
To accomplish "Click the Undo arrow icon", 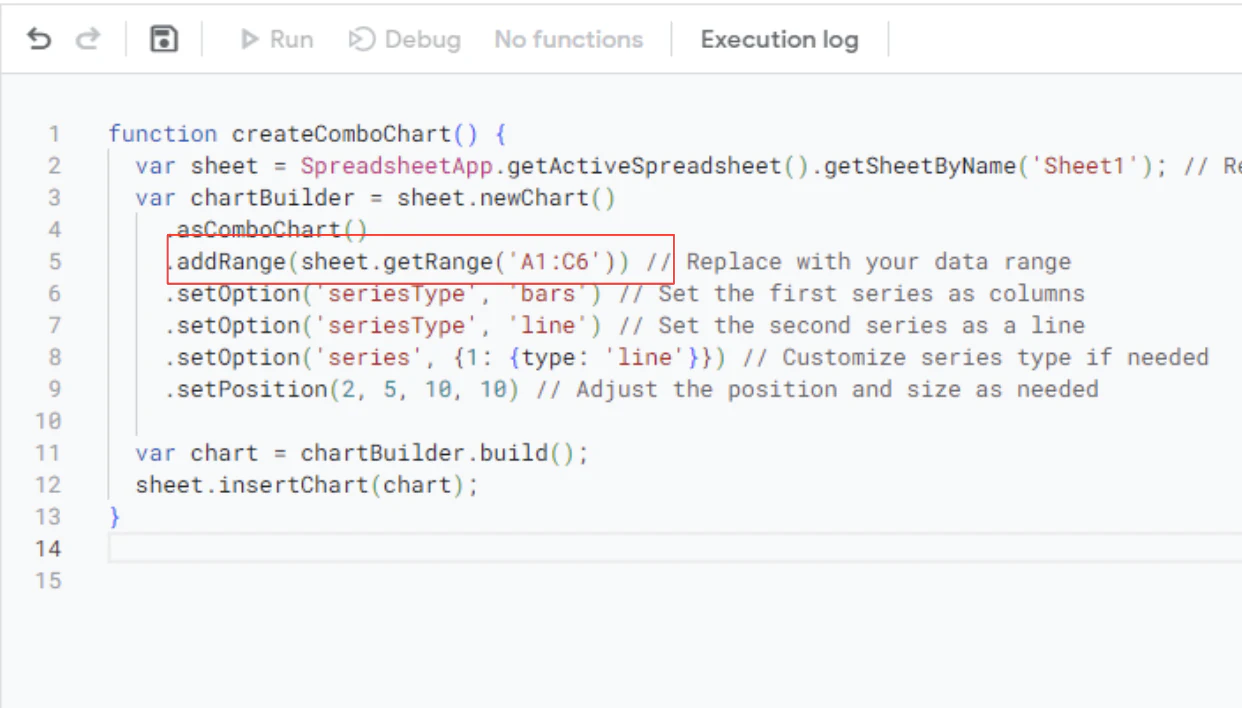I will pyautogui.click(x=39, y=40).
